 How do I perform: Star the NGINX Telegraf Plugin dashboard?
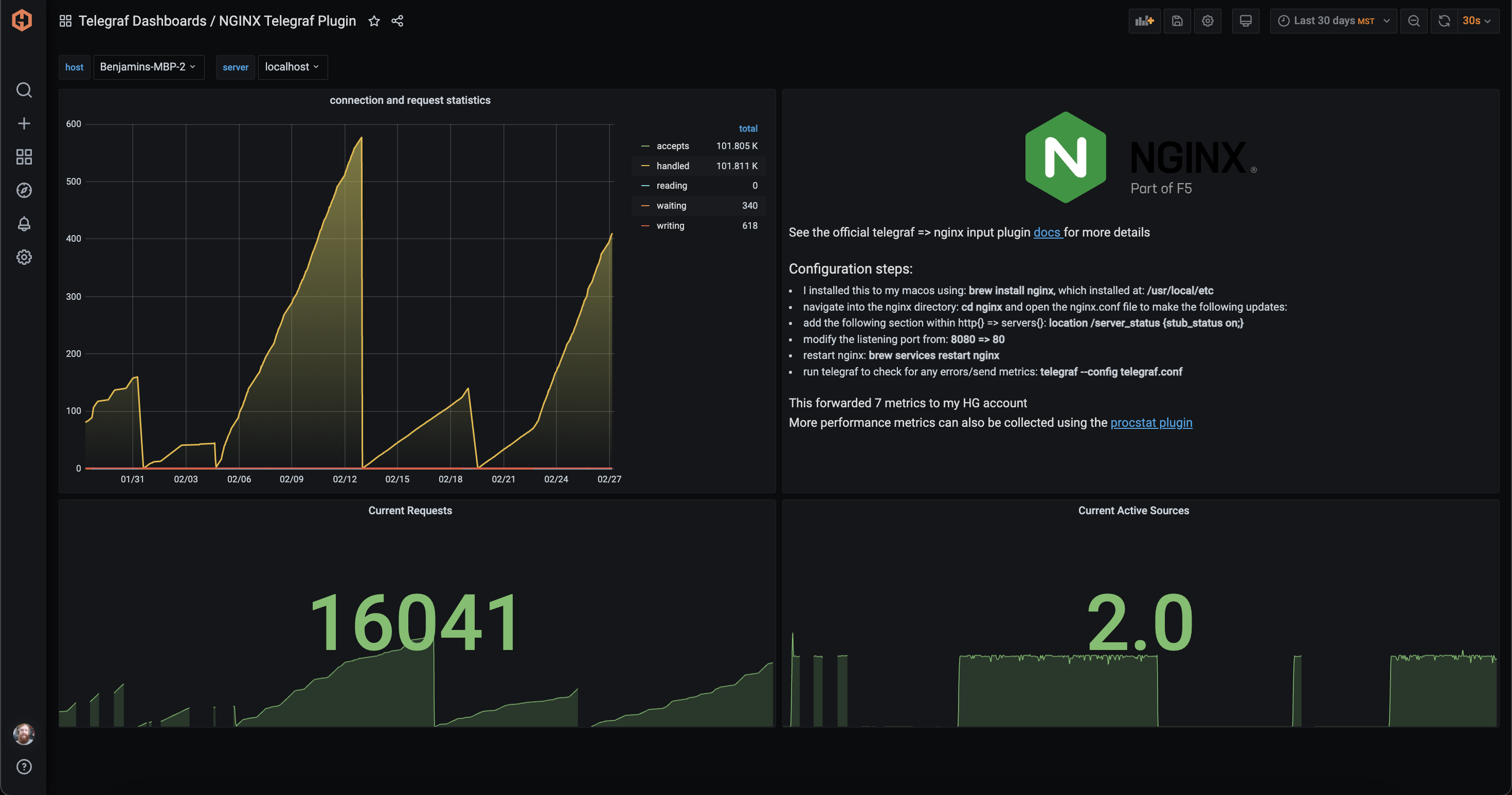point(374,21)
